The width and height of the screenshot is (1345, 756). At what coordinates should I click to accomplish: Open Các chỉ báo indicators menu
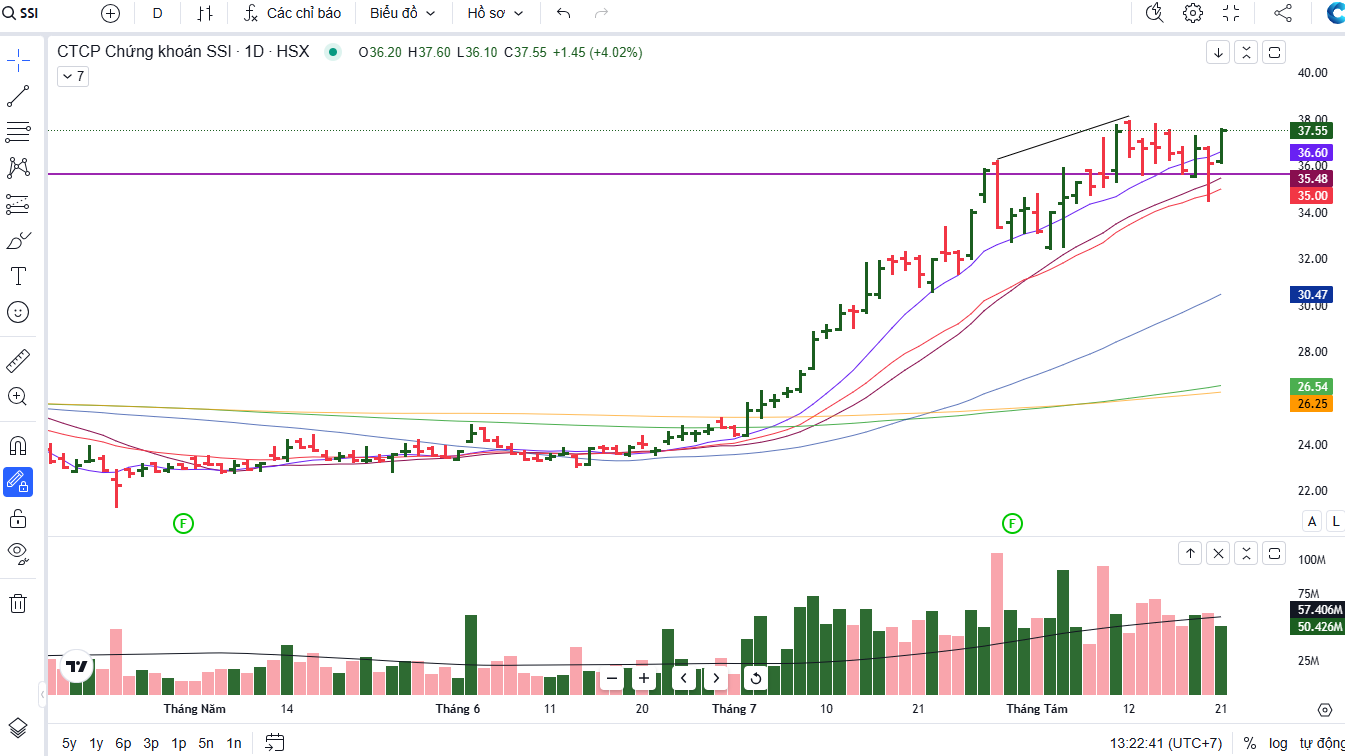tap(293, 13)
